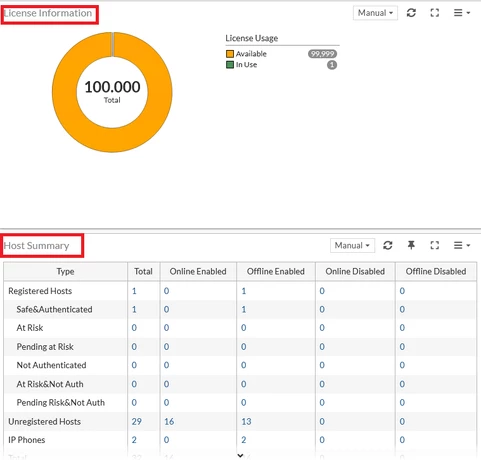This screenshot has width=481, height=460.
Task: Pin the Host Summary widget
Action: pos(411,245)
